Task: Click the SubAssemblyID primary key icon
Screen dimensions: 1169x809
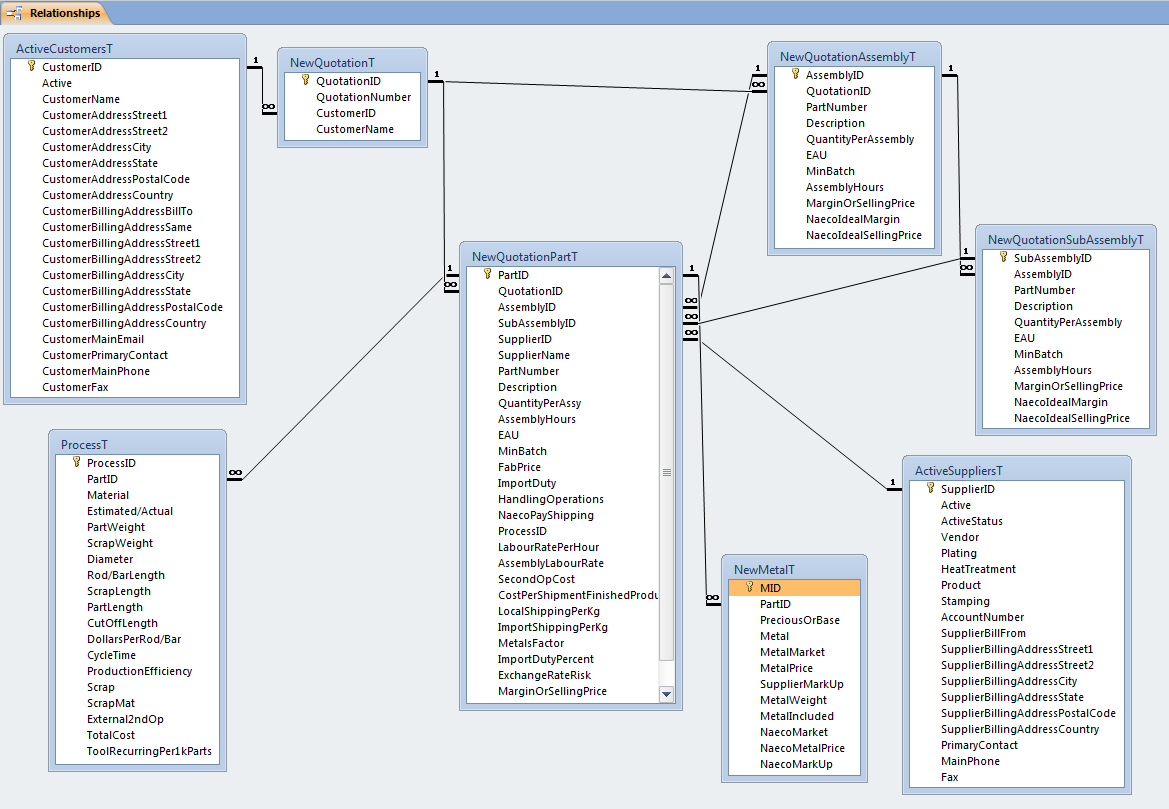Action: coord(1003,257)
